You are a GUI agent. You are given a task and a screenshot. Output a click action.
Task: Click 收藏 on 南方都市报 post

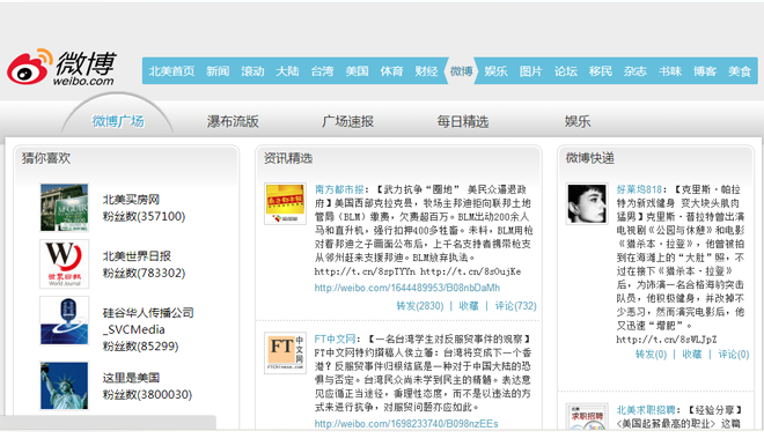click(469, 306)
